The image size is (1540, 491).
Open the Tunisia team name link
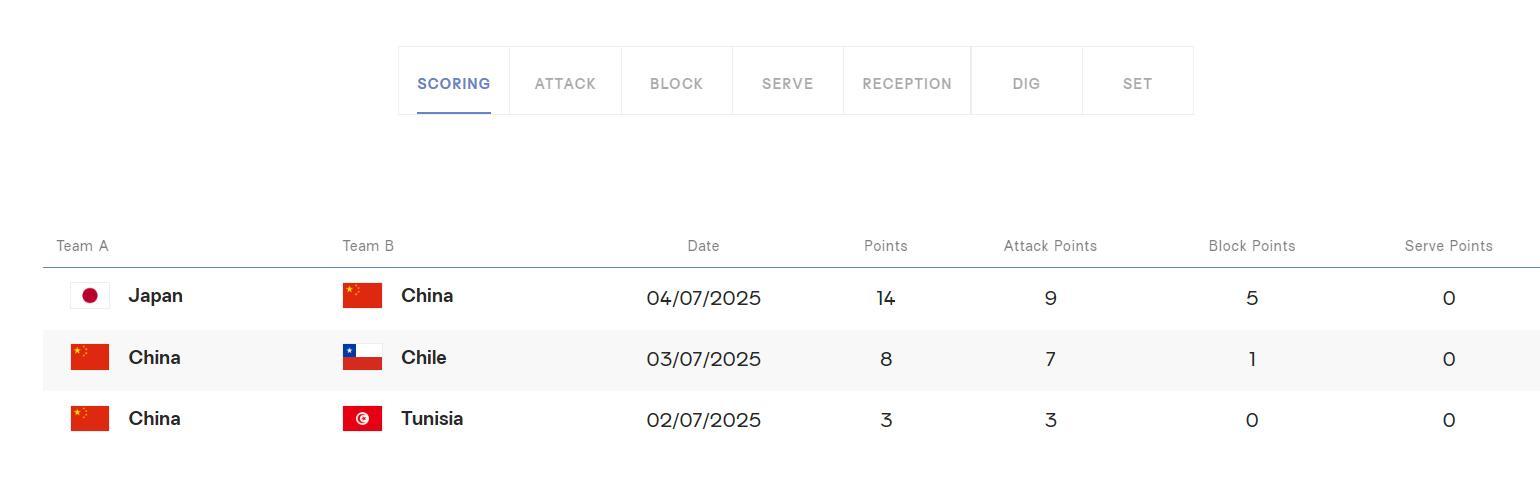coord(432,419)
